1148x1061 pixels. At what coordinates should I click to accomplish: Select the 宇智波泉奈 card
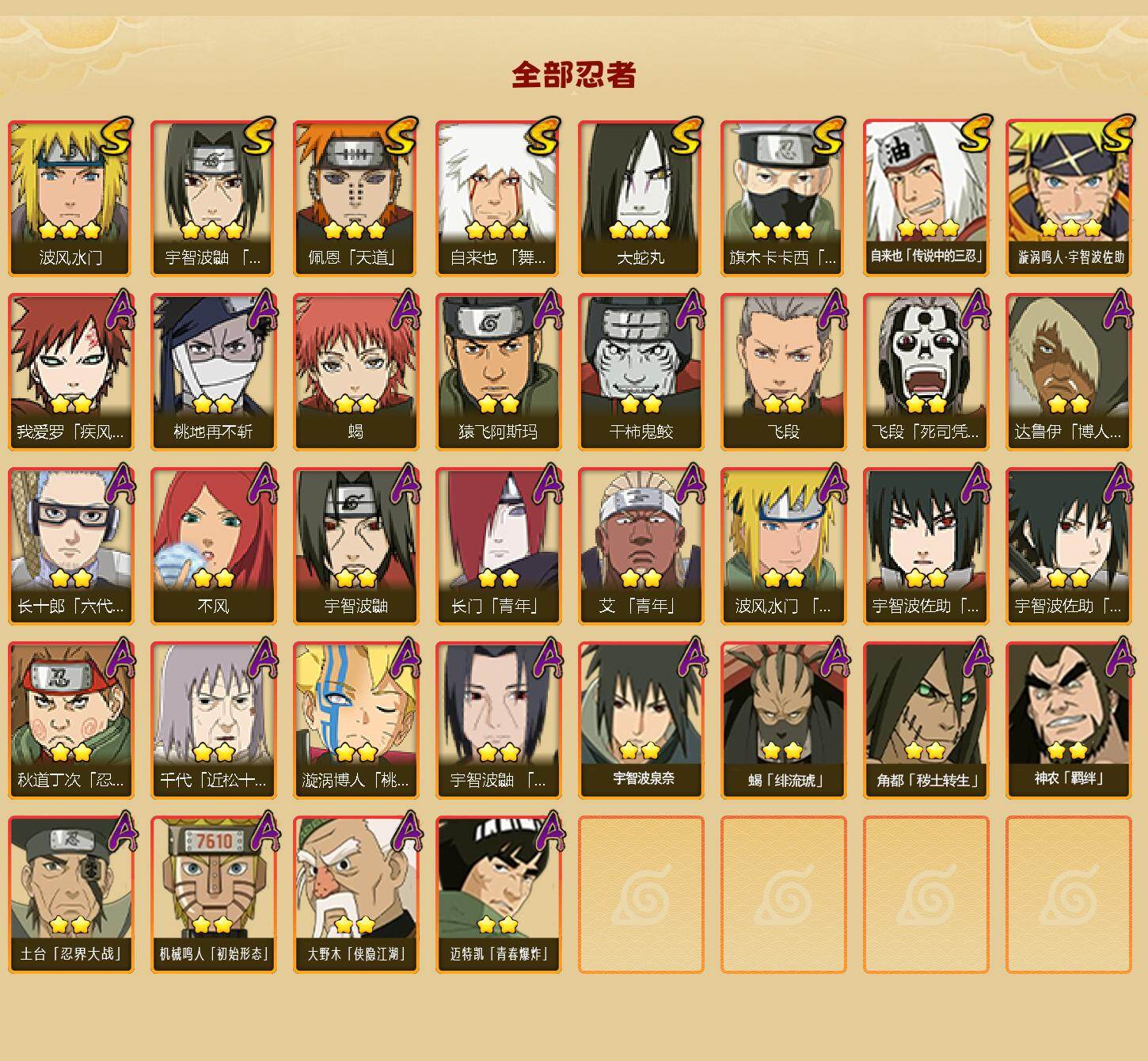click(641, 721)
